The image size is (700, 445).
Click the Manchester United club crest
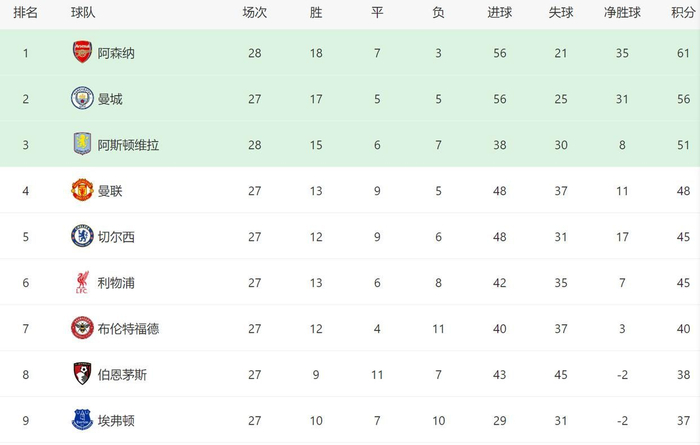click(x=82, y=190)
